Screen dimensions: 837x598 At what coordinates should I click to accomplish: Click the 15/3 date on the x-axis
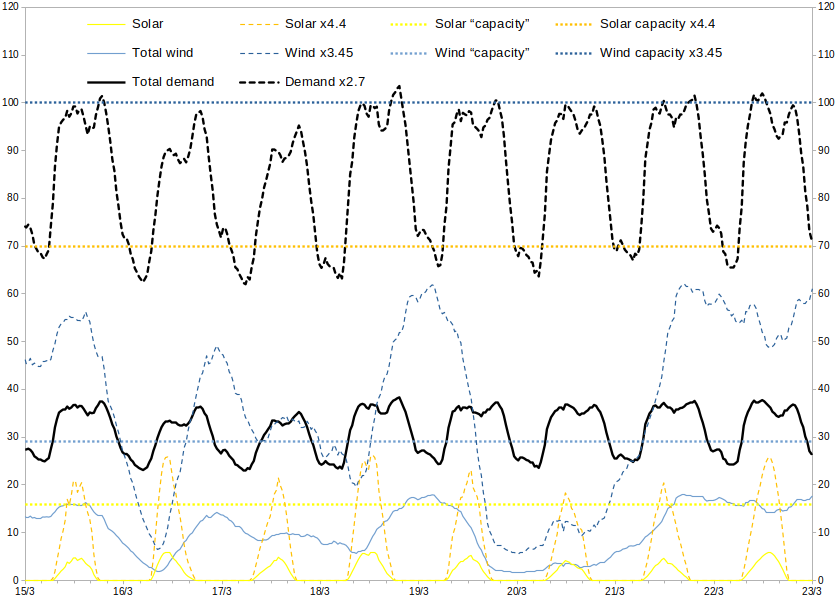pyautogui.click(x=25, y=590)
